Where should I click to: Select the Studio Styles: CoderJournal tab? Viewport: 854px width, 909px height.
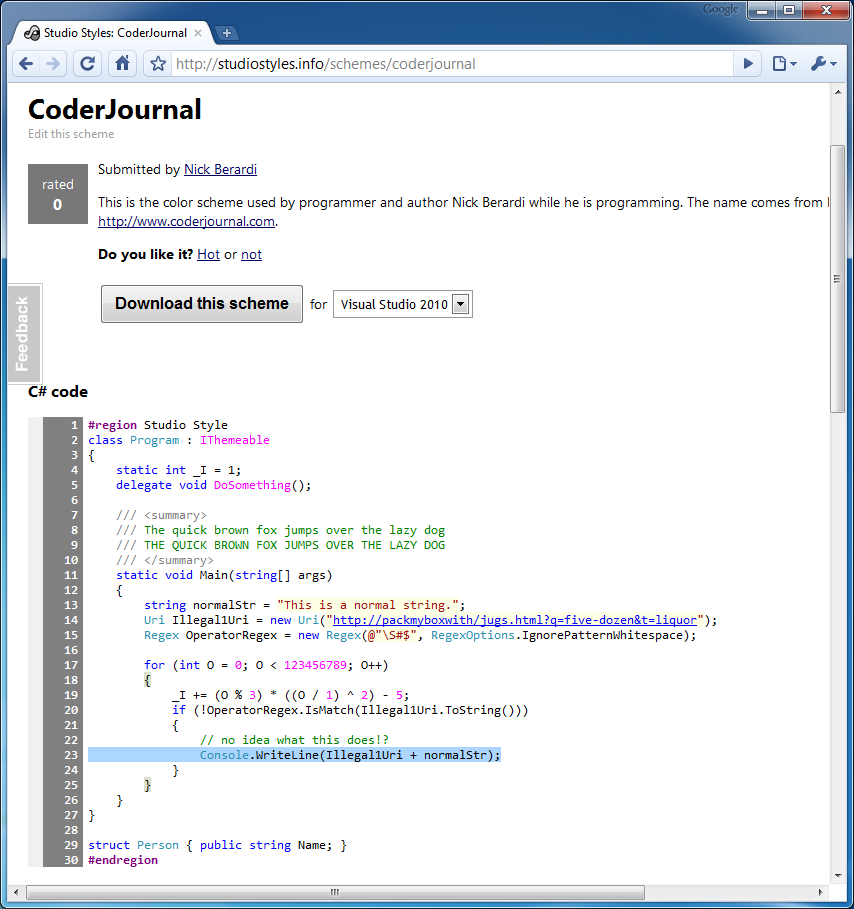pyautogui.click(x=110, y=31)
